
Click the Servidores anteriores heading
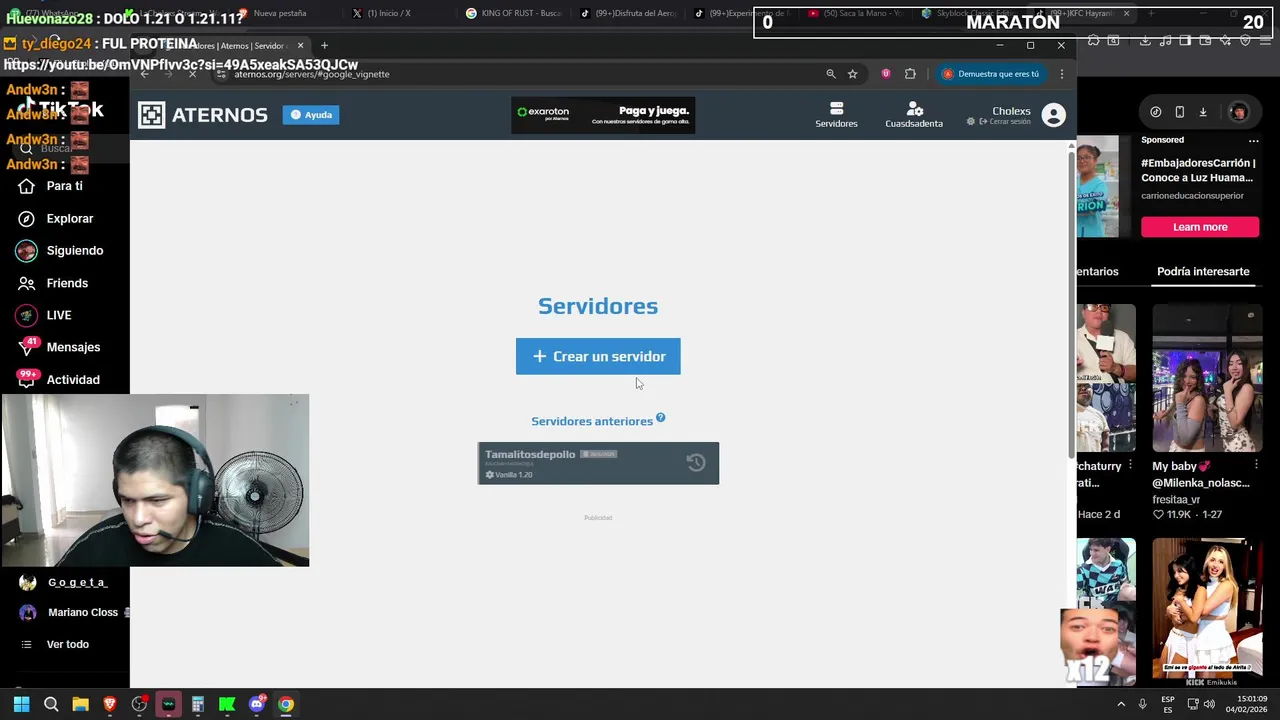(x=592, y=421)
